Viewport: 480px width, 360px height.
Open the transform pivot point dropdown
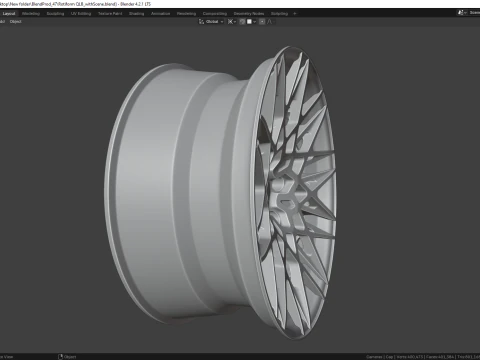[x=232, y=22]
